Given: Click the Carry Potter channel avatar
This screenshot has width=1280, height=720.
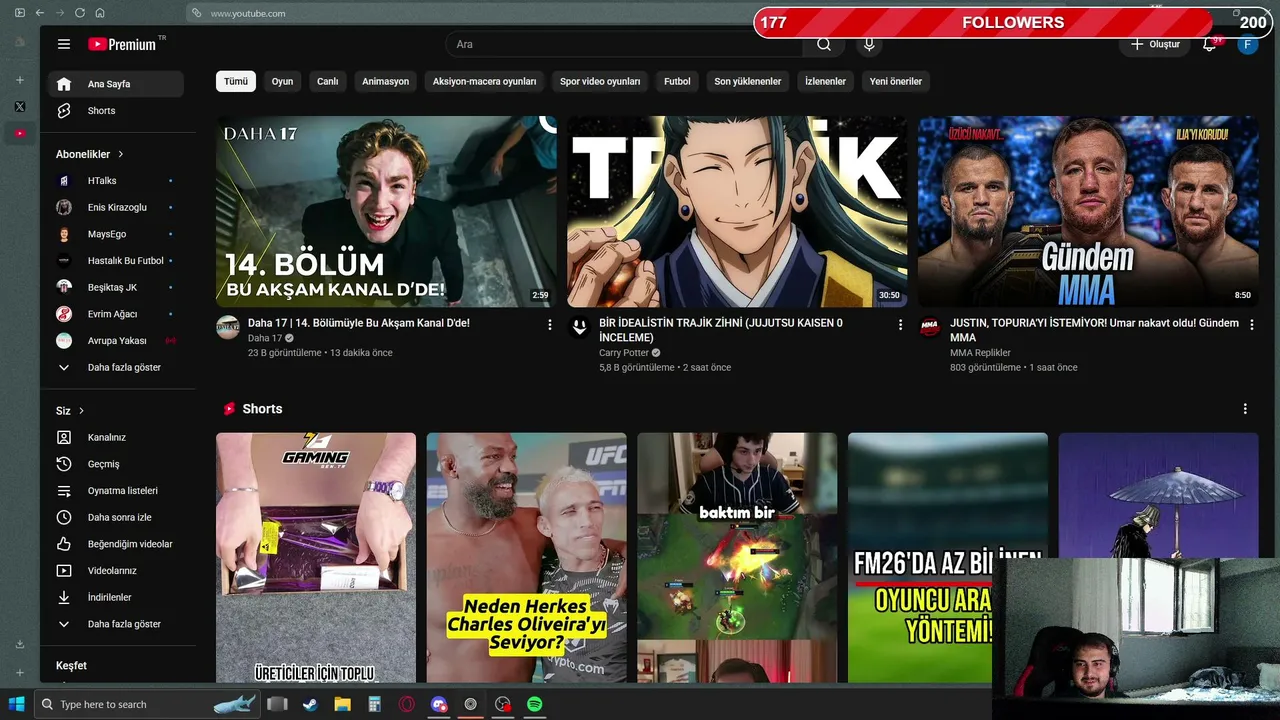Looking at the screenshot, I should point(579,327).
